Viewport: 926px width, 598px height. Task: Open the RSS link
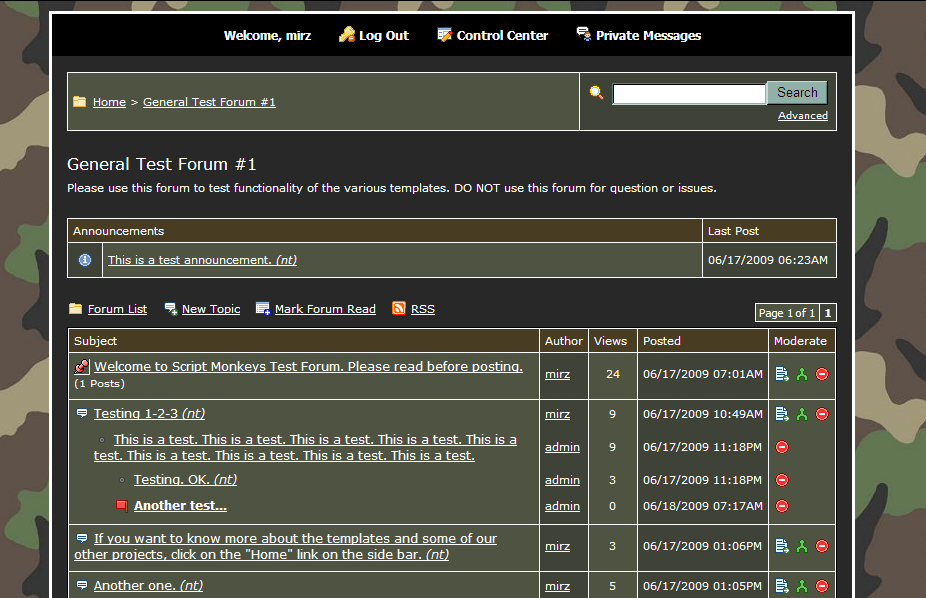(423, 309)
